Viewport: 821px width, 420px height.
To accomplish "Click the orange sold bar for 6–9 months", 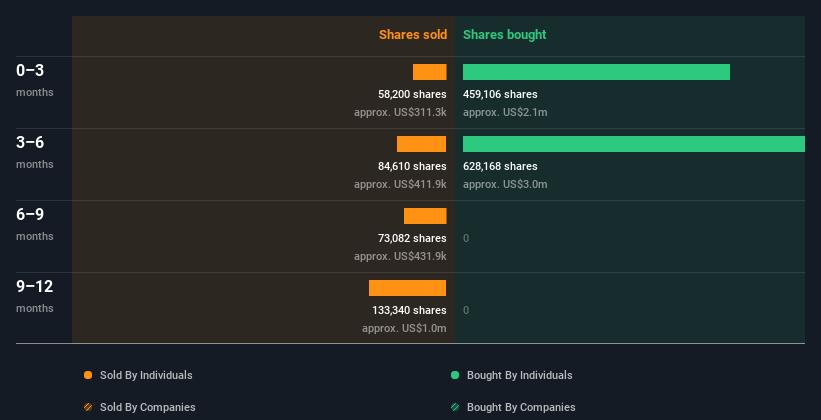I will (x=425, y=216).
